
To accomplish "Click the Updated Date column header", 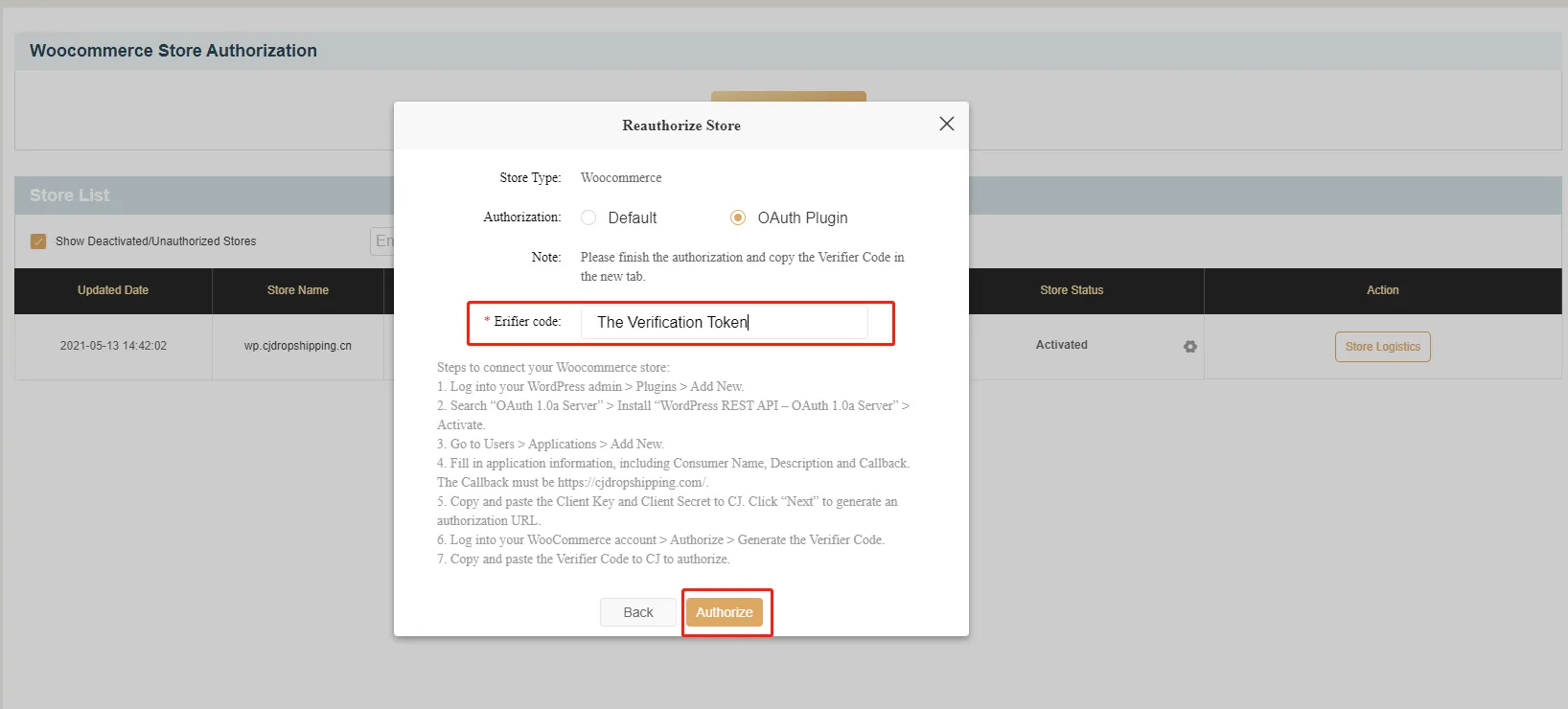I will coord(113,290).
